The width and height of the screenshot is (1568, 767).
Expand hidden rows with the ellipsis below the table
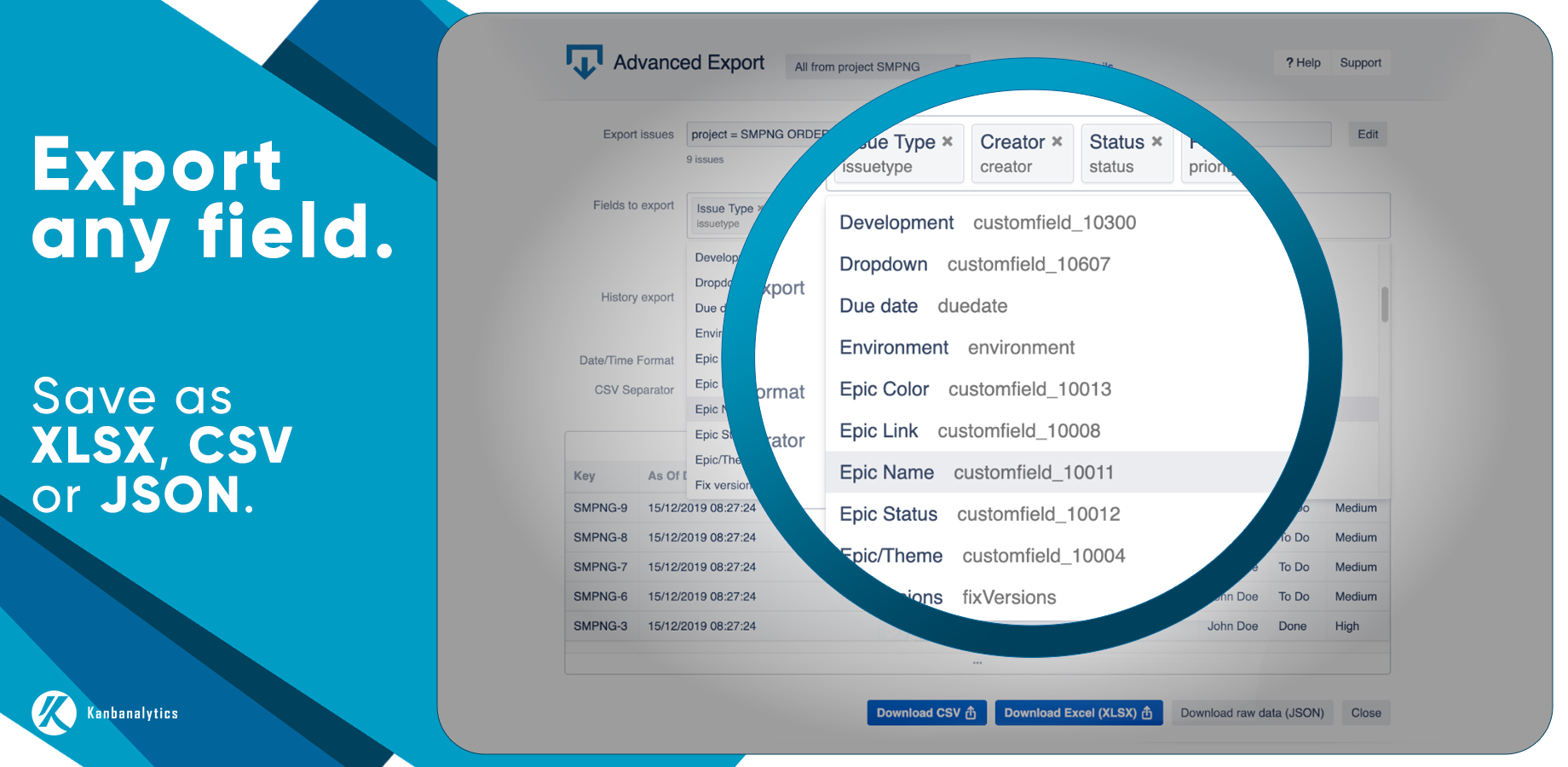click(x=977, y=661)
